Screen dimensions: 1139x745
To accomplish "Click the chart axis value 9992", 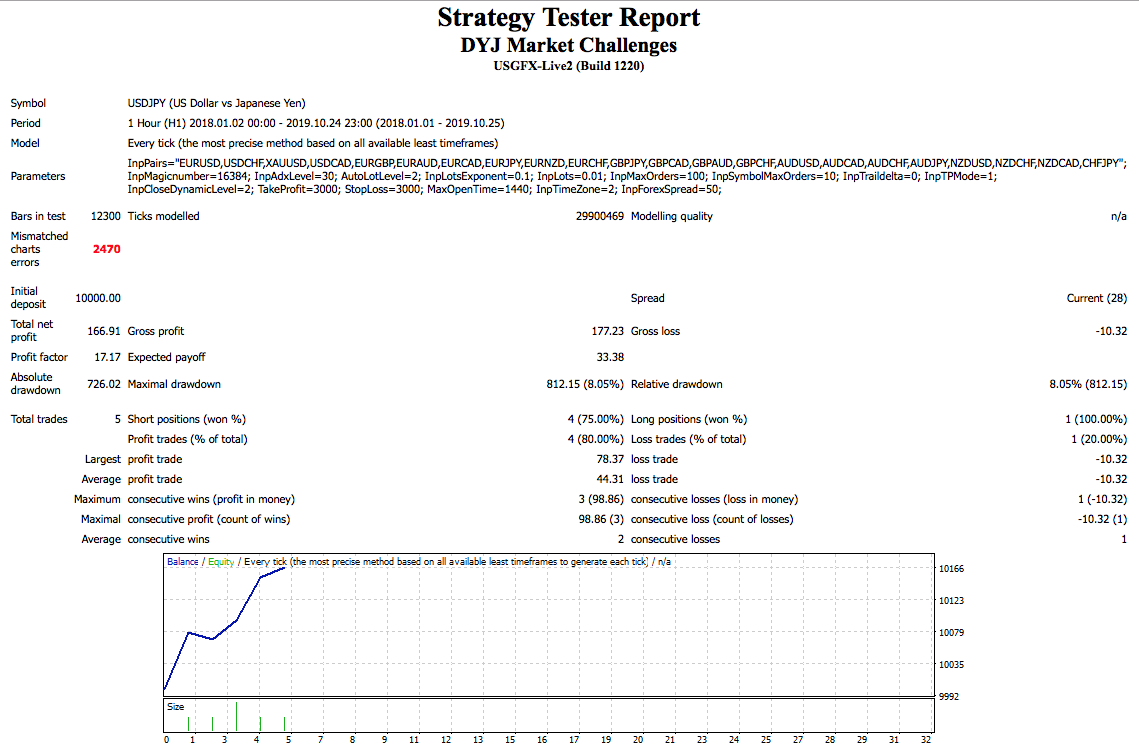I will pos(949,696).
